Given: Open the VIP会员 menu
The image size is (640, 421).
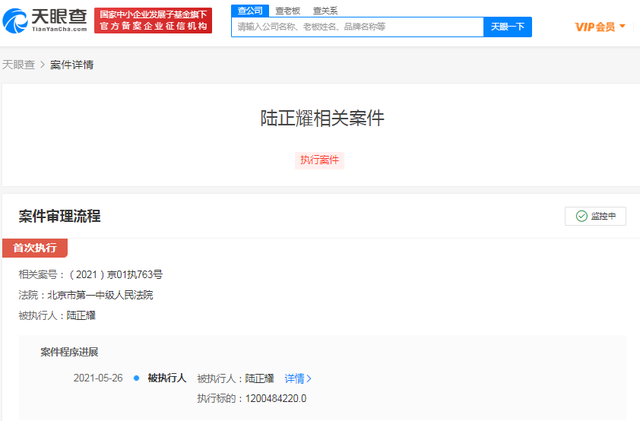Looking at the screenshot, I should (595, 27).
